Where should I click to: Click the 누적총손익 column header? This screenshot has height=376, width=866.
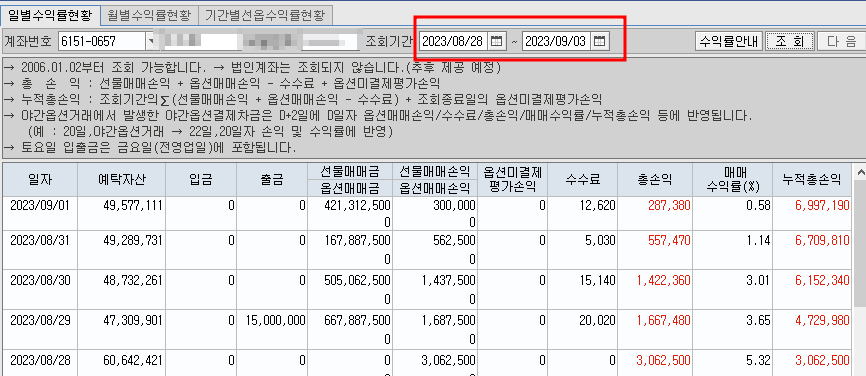pos(812,179)
